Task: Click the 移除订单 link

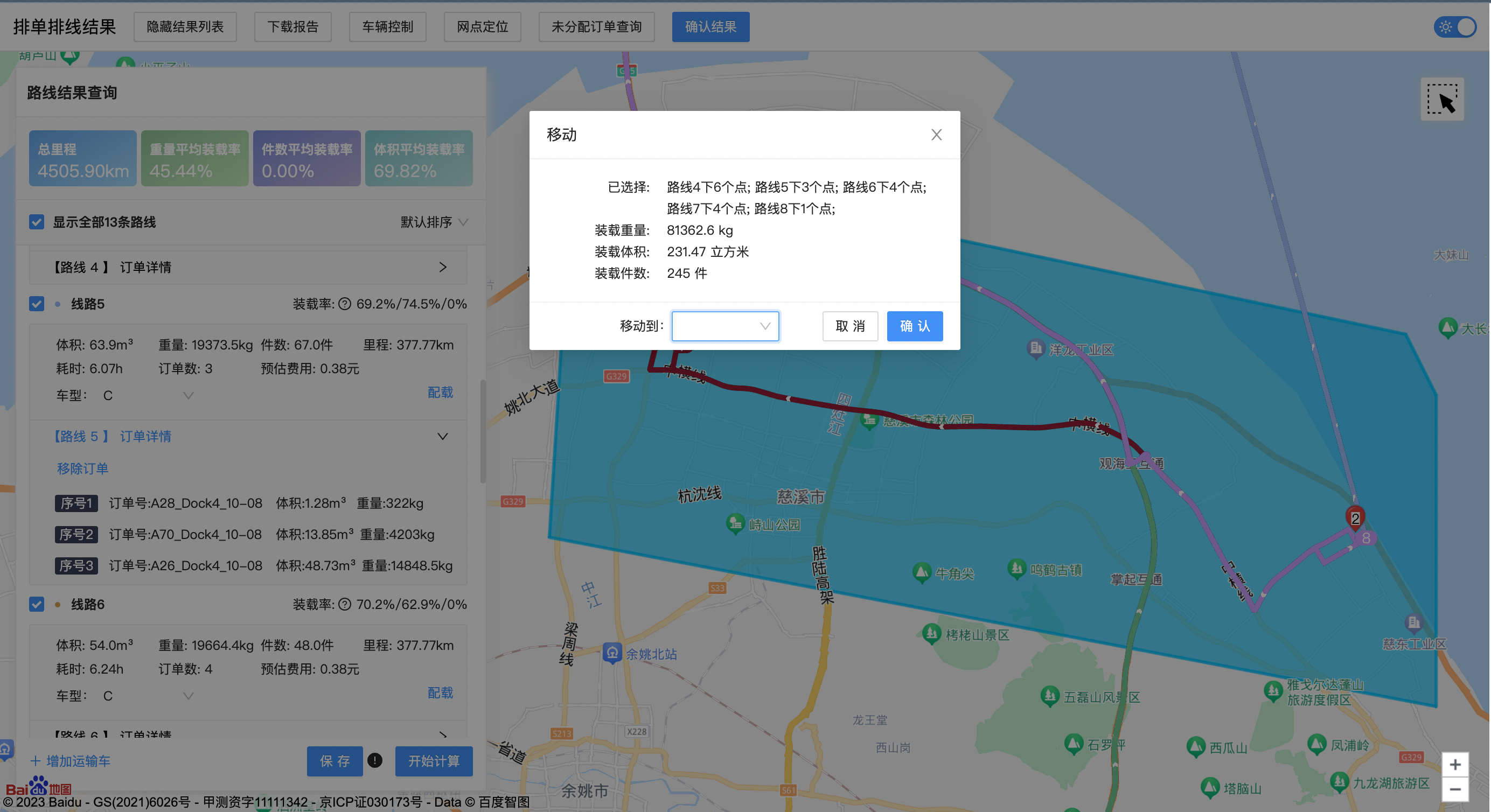Action: (83, 468)
